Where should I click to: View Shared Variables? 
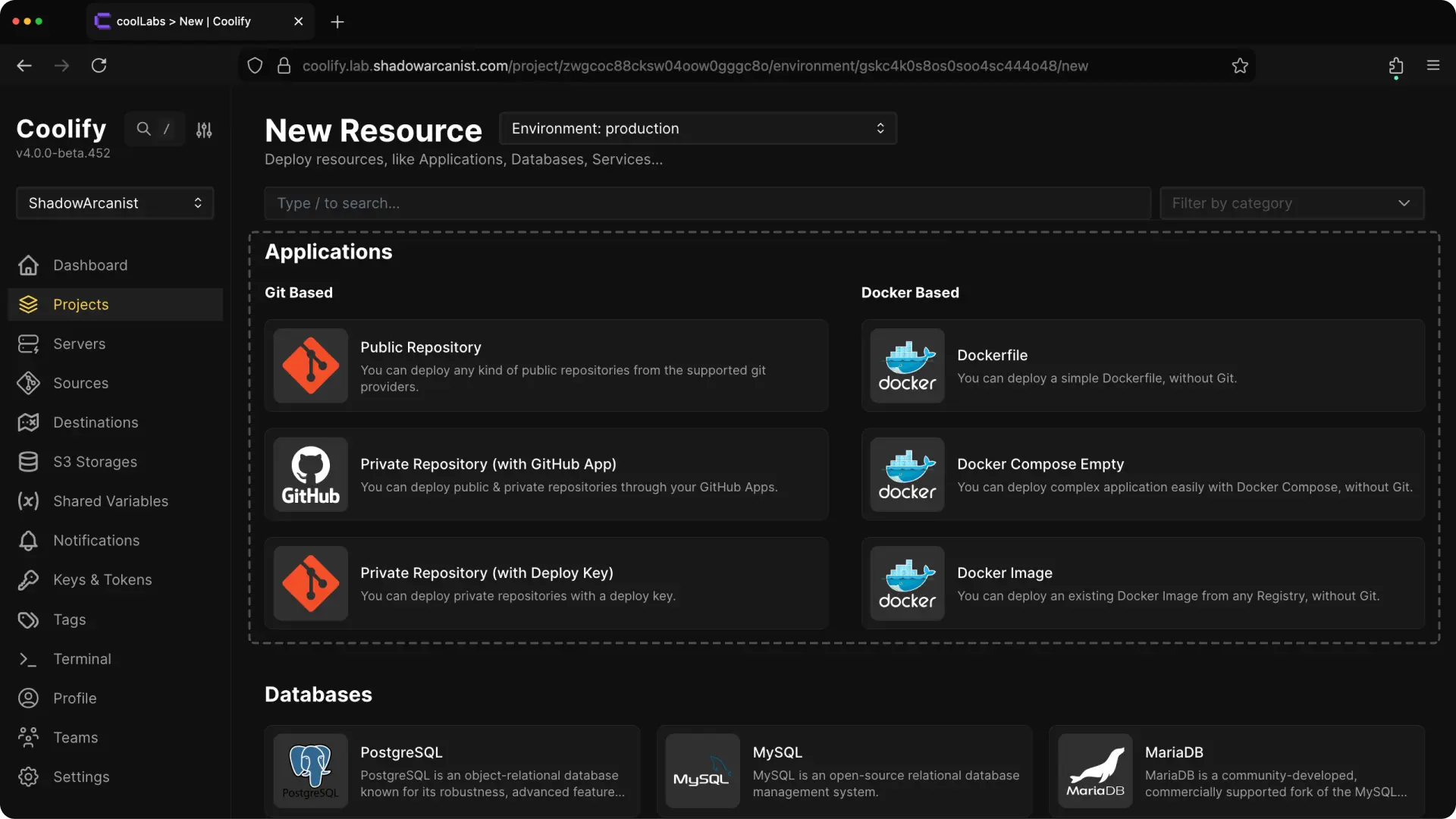click(x=110, y=500)
